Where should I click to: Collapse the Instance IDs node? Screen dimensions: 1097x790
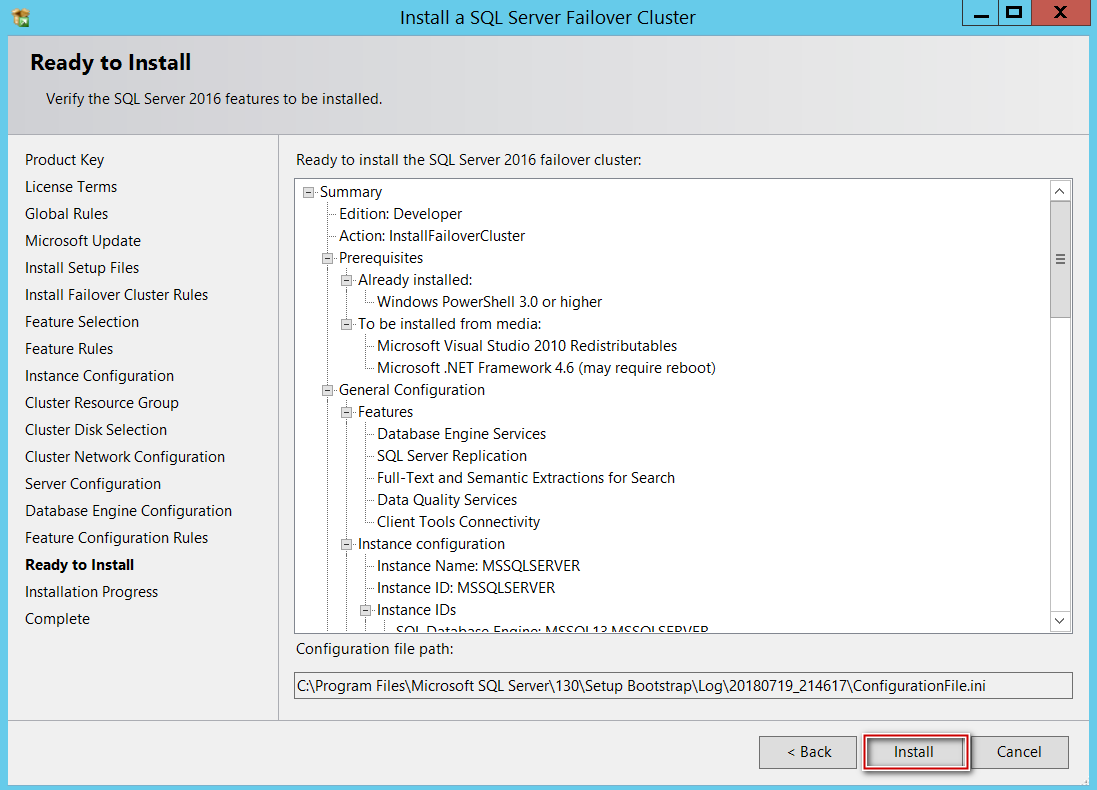click(x=365, y=611)
